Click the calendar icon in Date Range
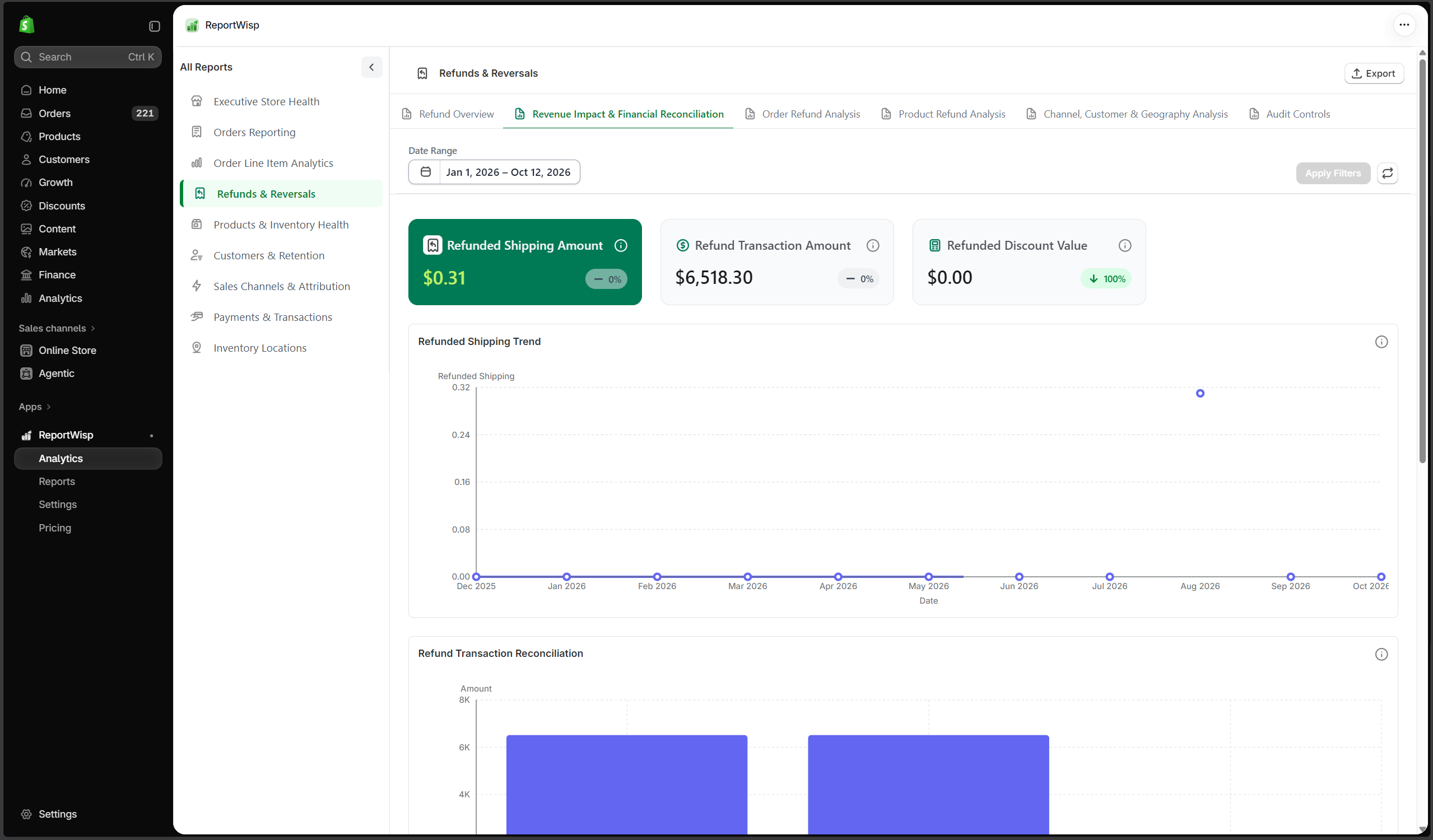 click(x=425, y=172)
